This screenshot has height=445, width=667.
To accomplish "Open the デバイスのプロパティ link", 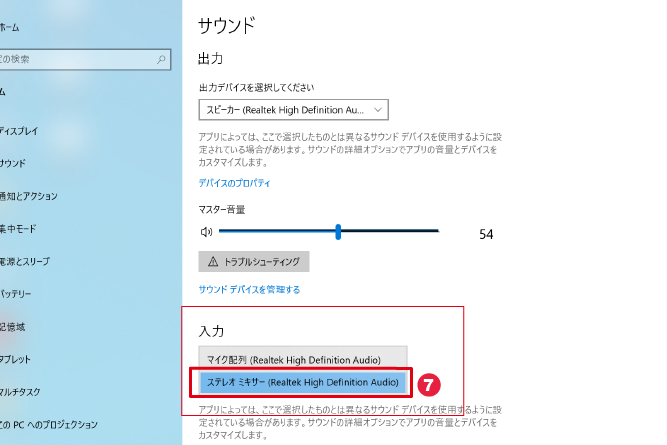I will click(235, 183).
